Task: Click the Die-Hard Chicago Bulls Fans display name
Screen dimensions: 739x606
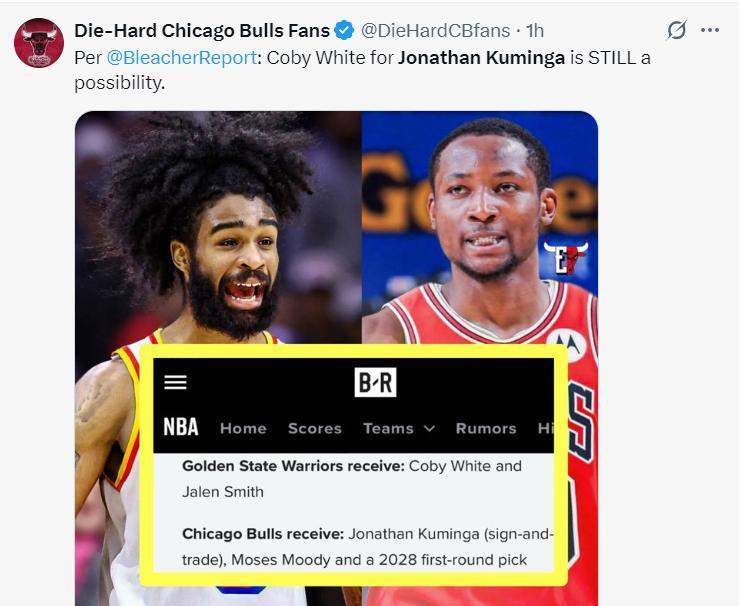Action: [202, 31]
